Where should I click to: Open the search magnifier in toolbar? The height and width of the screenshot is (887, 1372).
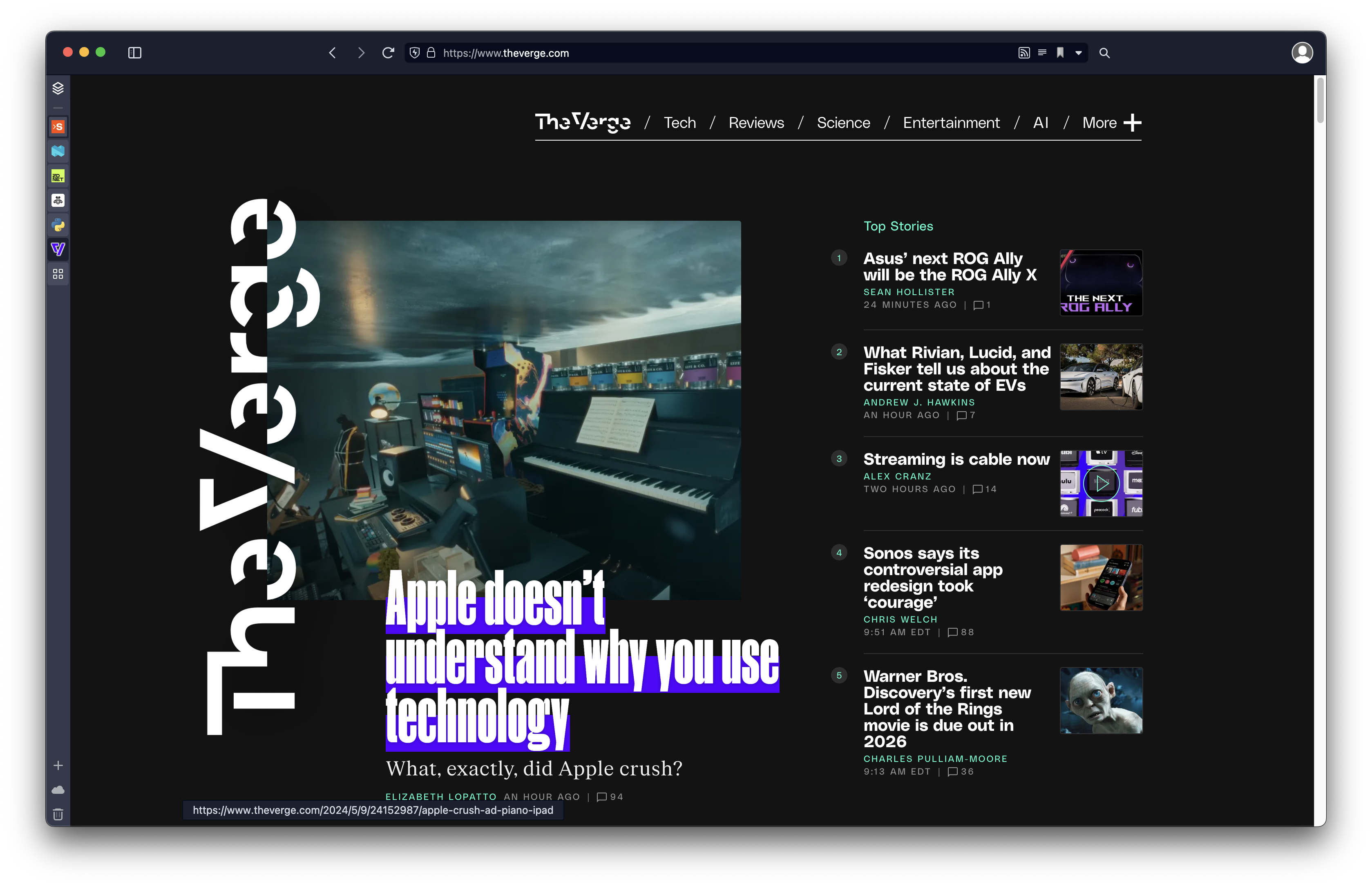(x=1104, y=53)
